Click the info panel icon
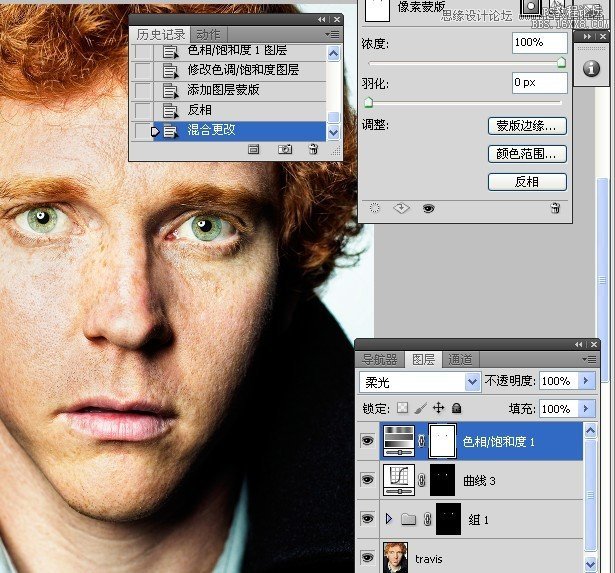Viewport: 615px width, 573px height. coord(591,69)
